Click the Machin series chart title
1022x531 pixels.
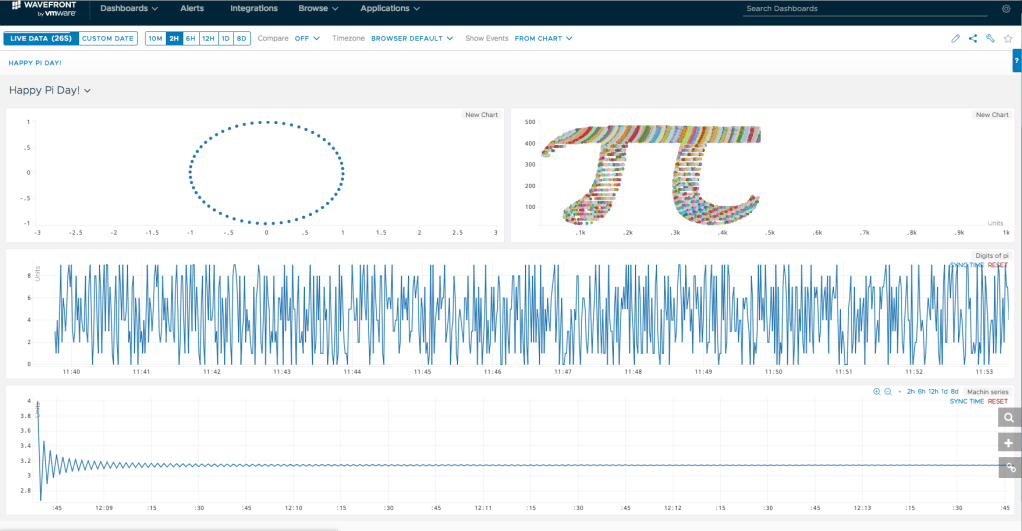pos(987,392)
